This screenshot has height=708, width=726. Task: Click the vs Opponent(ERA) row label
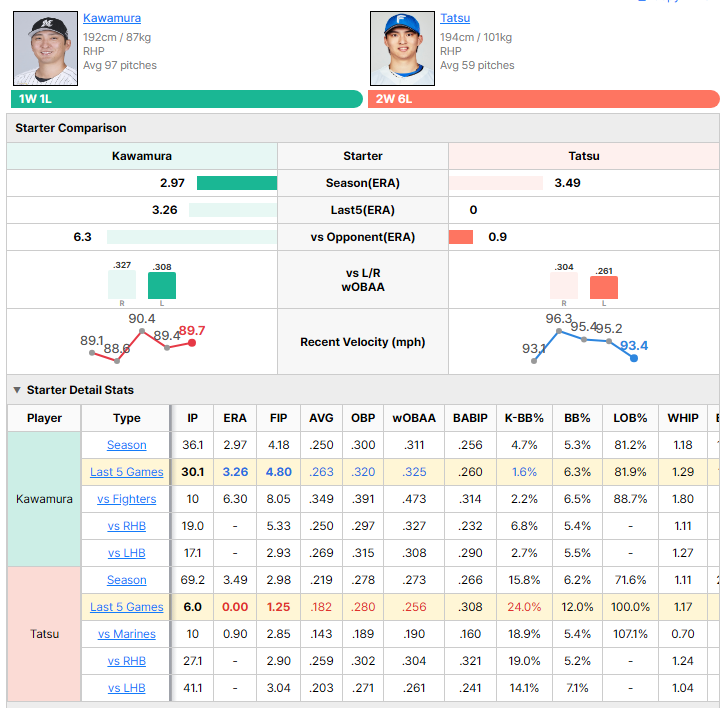363,237
